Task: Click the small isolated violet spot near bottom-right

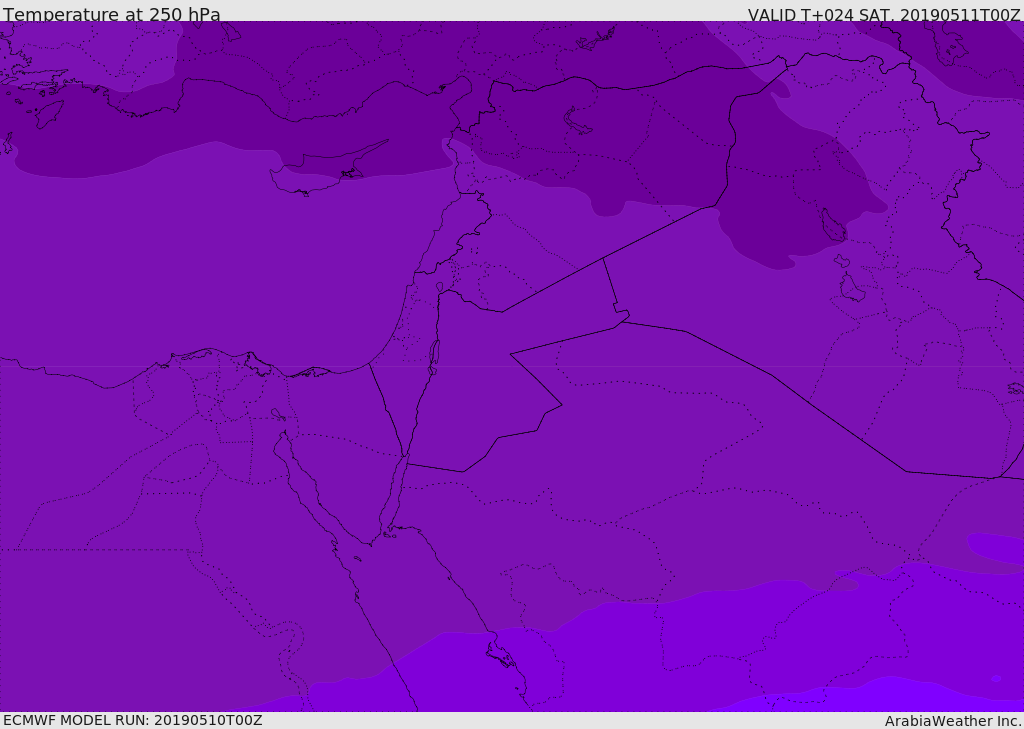Action: (996, 678)
